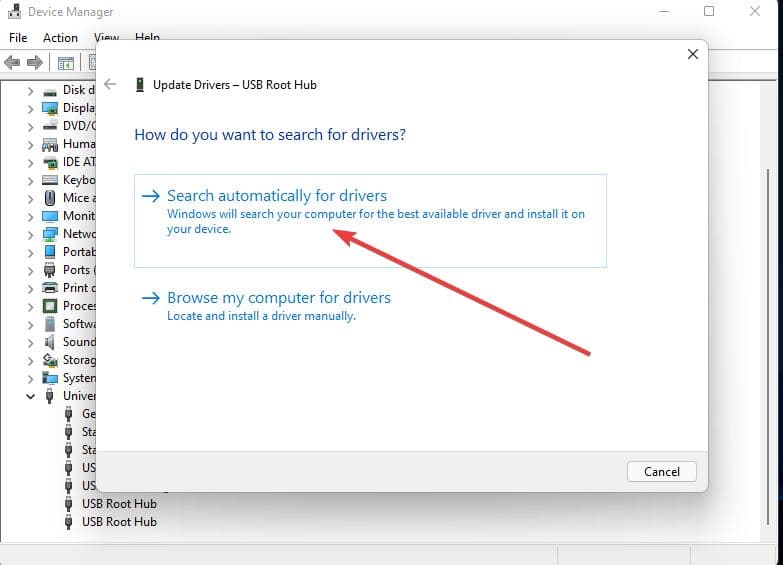Select the Keyboards category icon

(x=50, y=180)
